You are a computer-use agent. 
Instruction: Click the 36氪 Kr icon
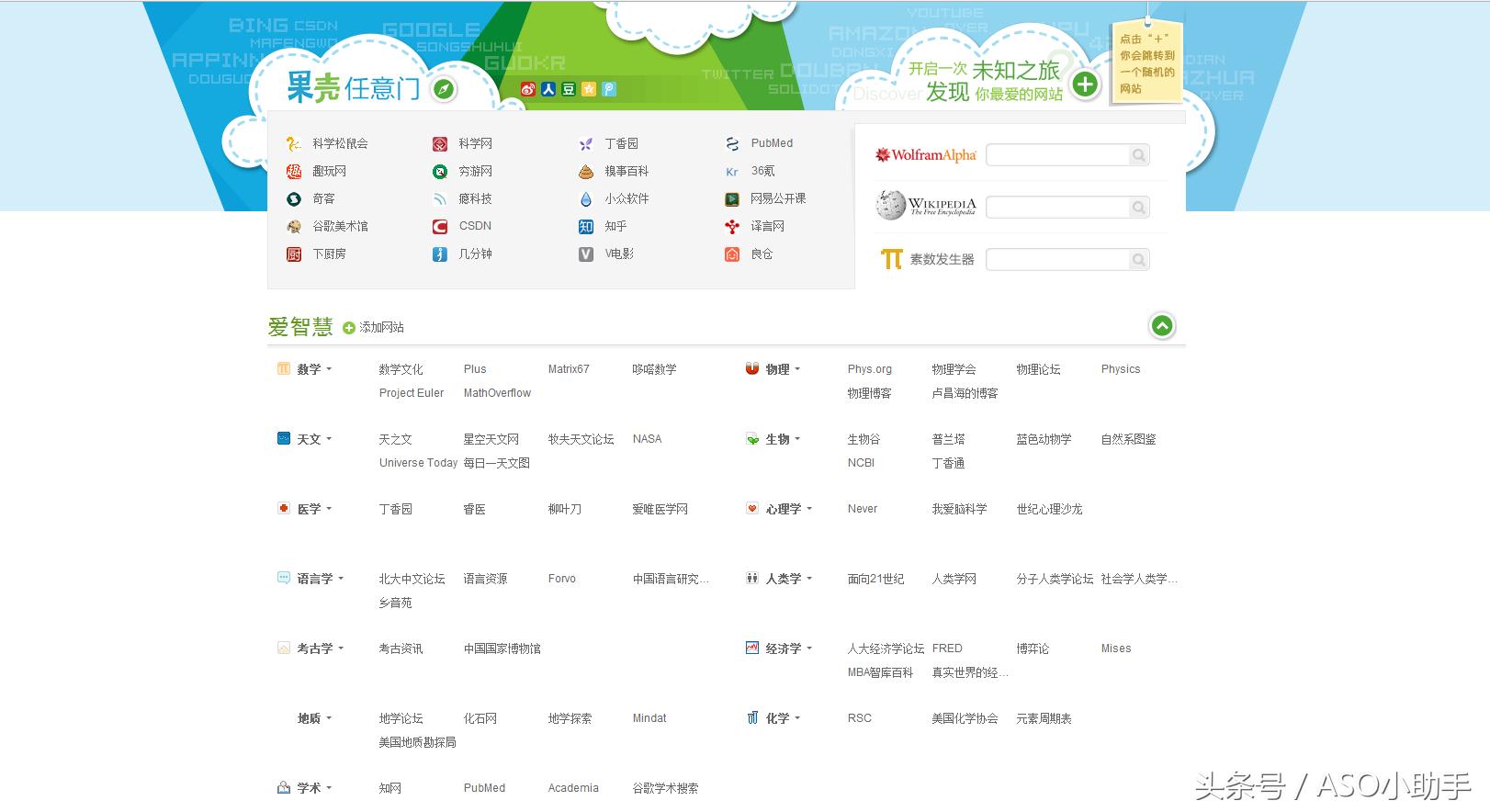[x=732, y=171]
